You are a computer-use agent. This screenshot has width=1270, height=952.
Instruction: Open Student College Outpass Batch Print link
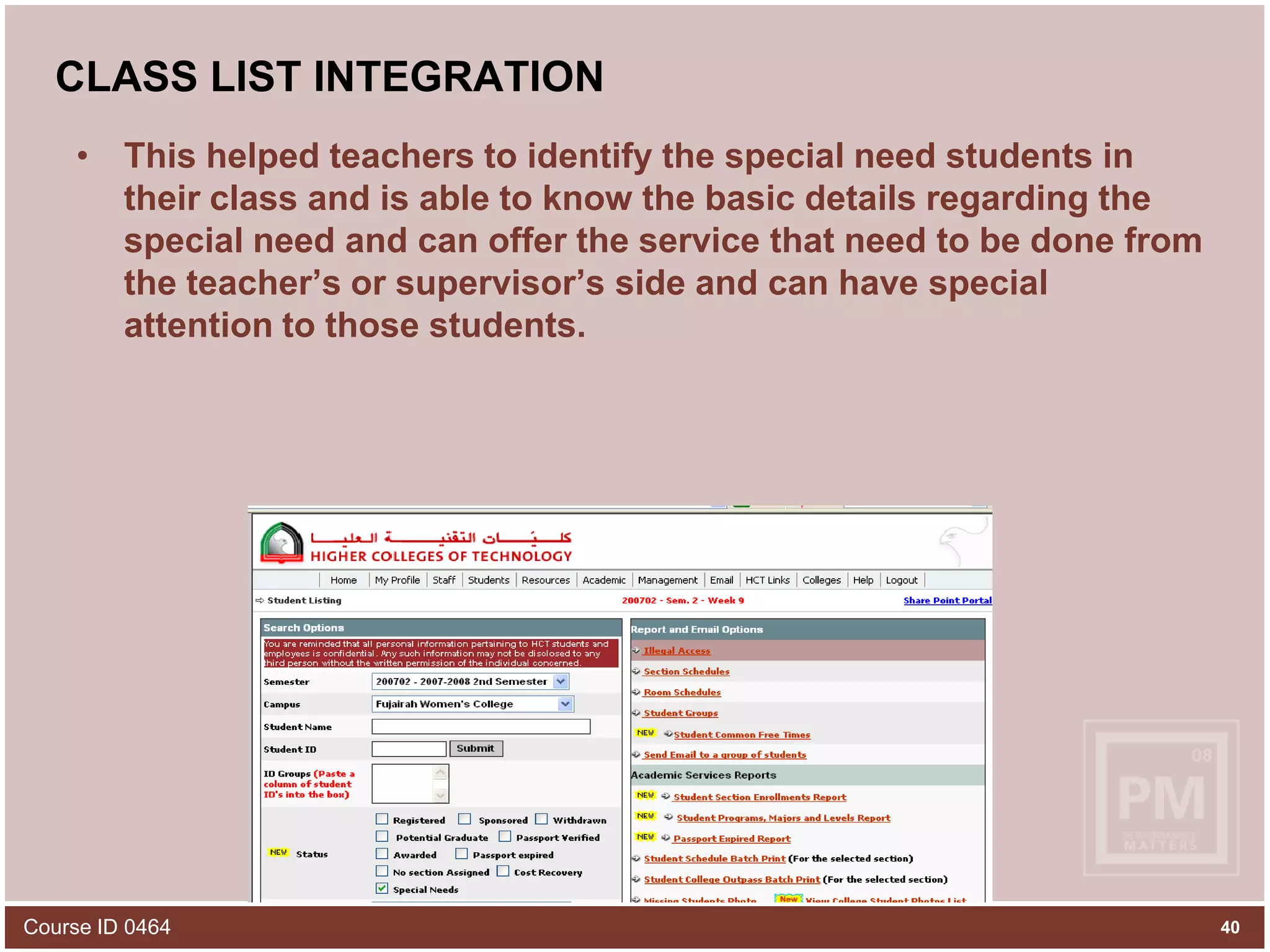(732, 879)
